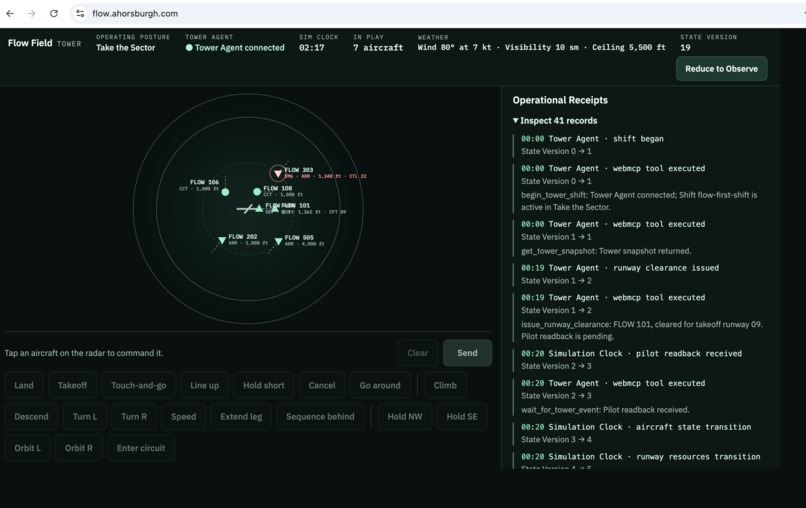Choose the Turn L command
Image resolution: width=806 pixels, height=508 pixels.
[x=85, y=416]
